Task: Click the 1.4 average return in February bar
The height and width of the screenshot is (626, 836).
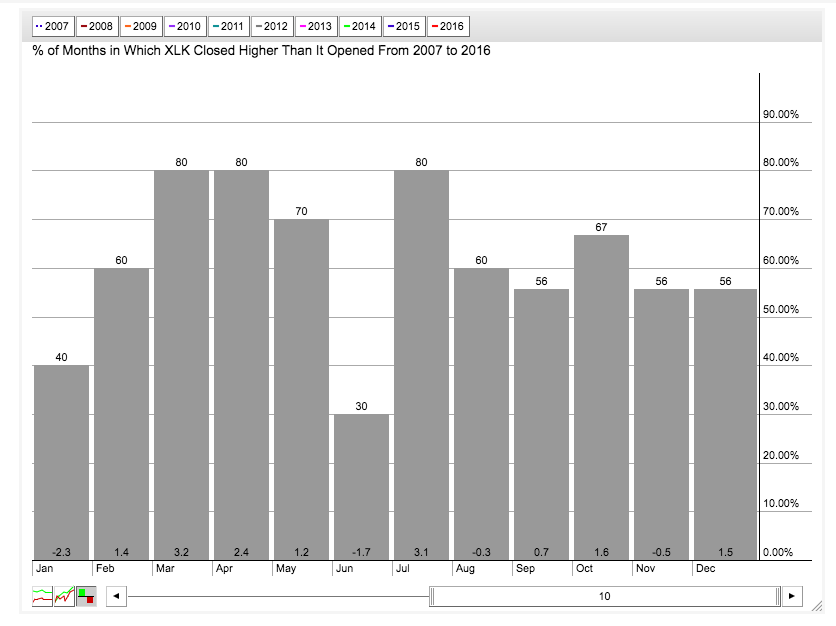Action: point(122,552)
